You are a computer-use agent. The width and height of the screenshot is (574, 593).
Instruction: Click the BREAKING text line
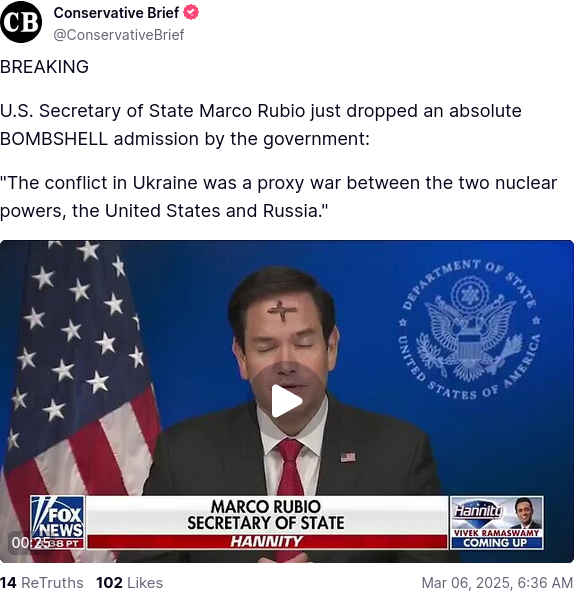point(44,67)
